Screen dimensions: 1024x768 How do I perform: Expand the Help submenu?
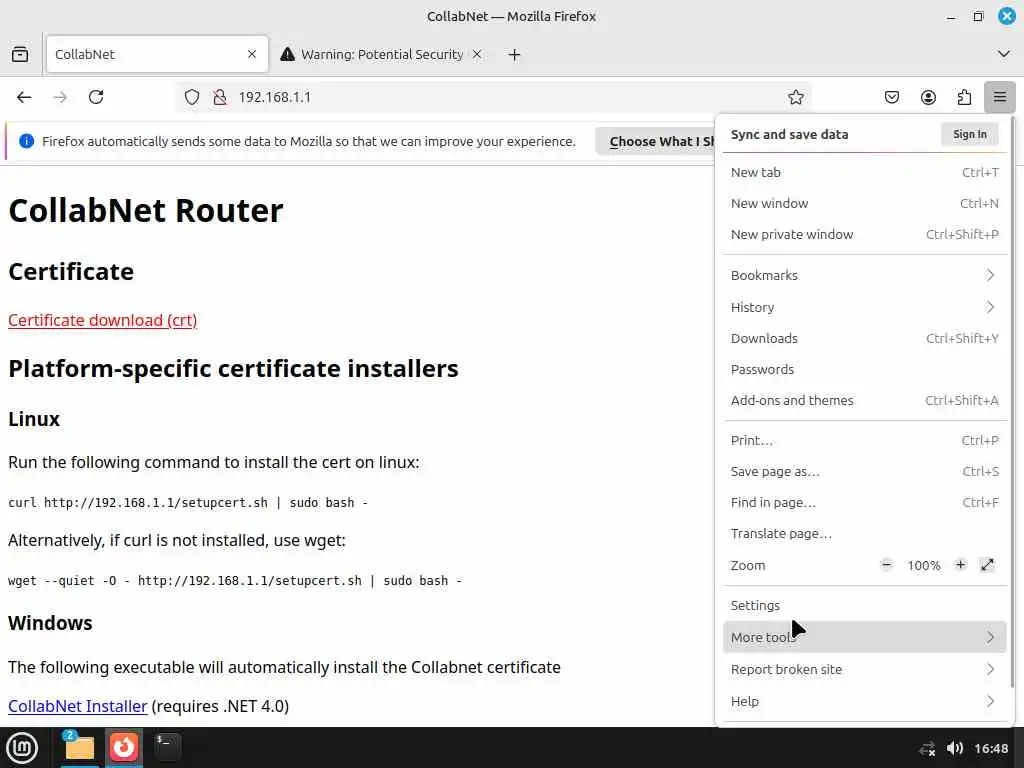click(865, 701)
